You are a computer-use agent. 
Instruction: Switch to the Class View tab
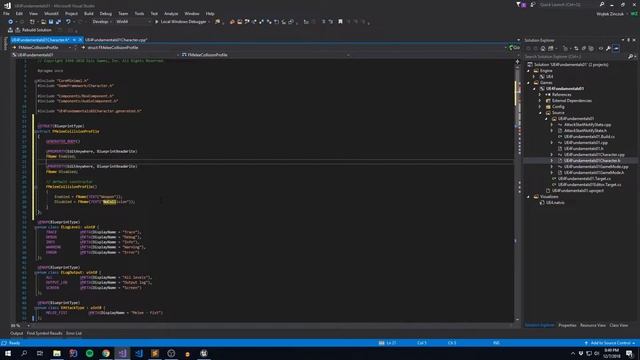[618, 325]
